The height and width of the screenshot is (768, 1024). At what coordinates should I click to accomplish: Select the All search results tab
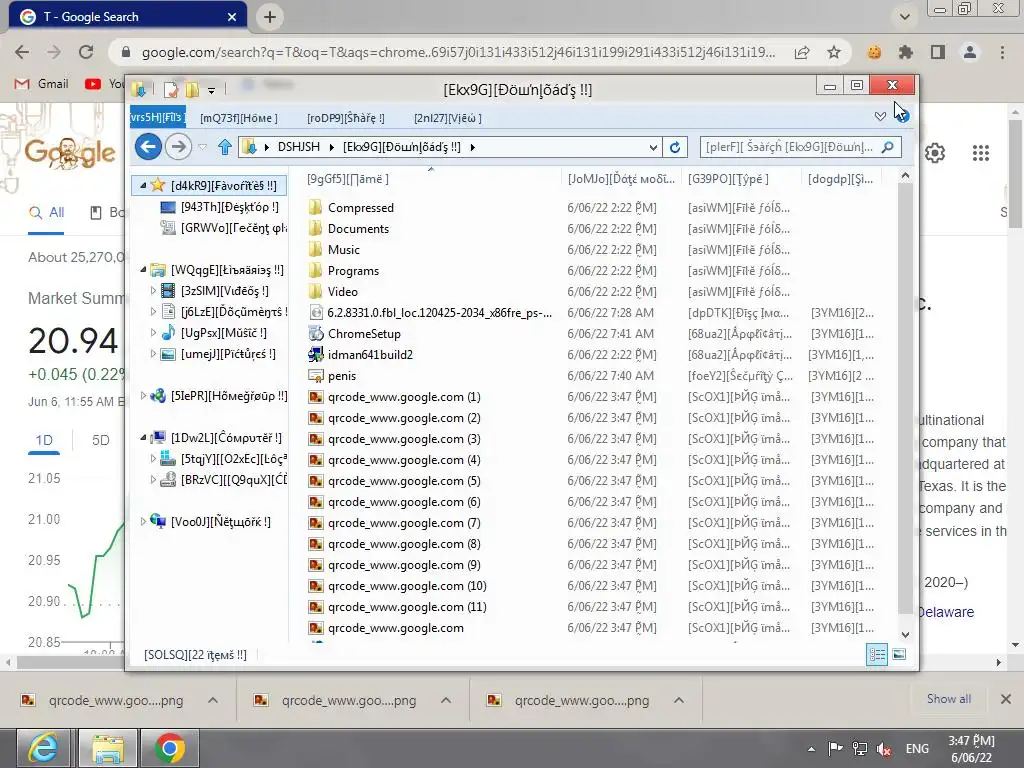click(x=47, y=212)
